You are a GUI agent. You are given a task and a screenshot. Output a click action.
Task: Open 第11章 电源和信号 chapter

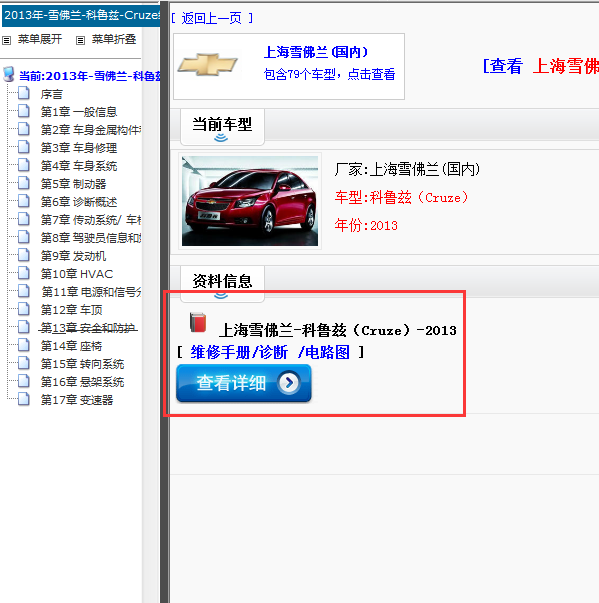[91, 292]
